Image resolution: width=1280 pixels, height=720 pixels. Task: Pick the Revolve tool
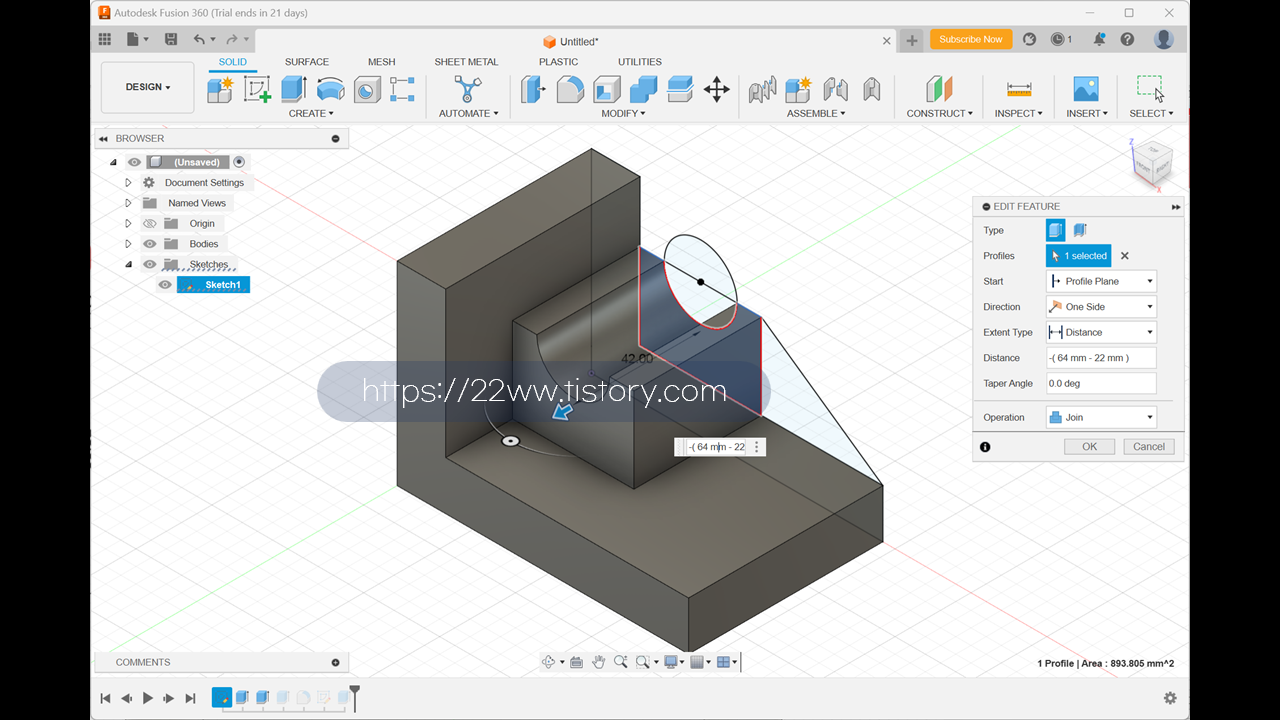coord(330,89)
